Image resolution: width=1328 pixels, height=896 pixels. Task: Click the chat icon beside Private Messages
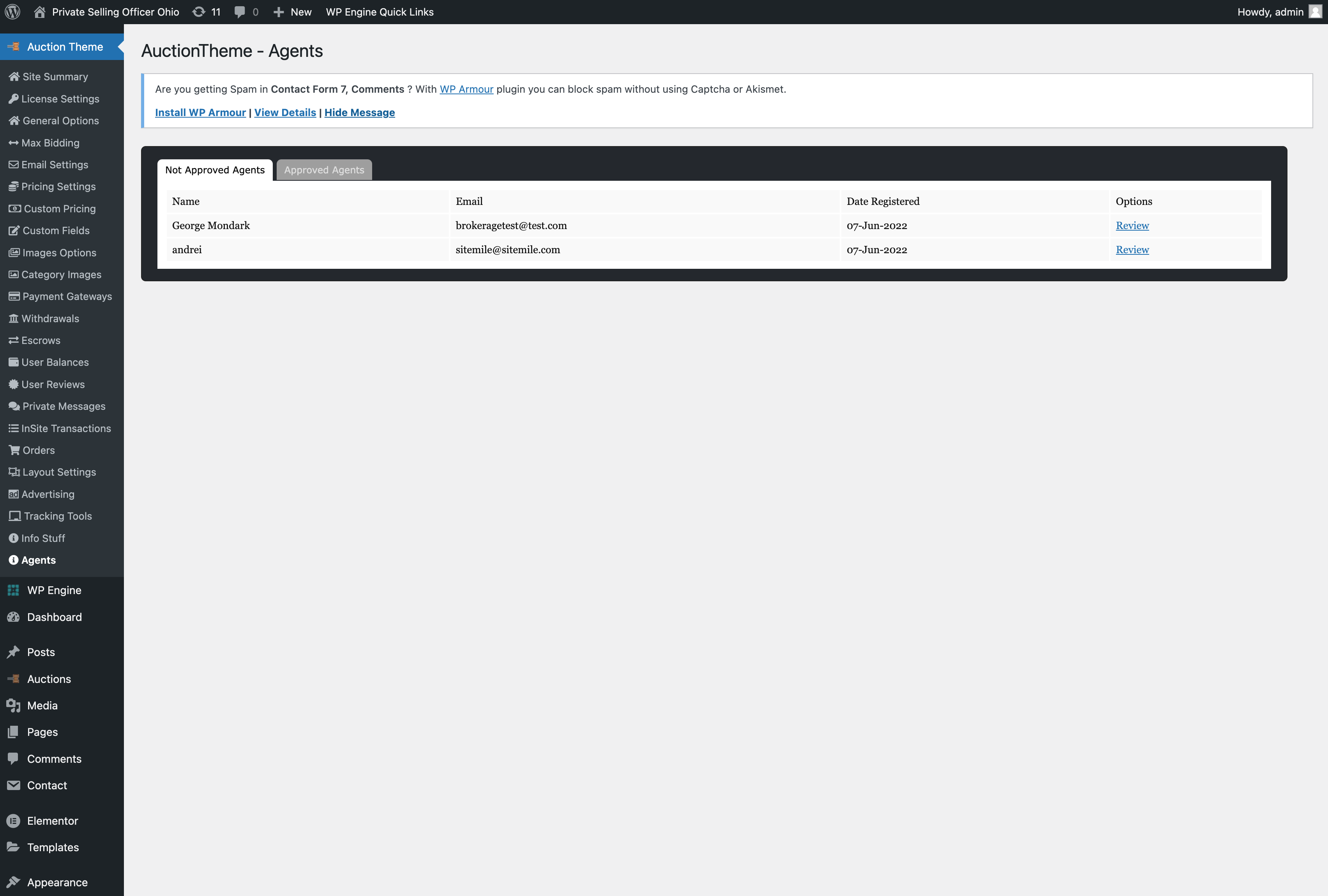pos(14,406)
